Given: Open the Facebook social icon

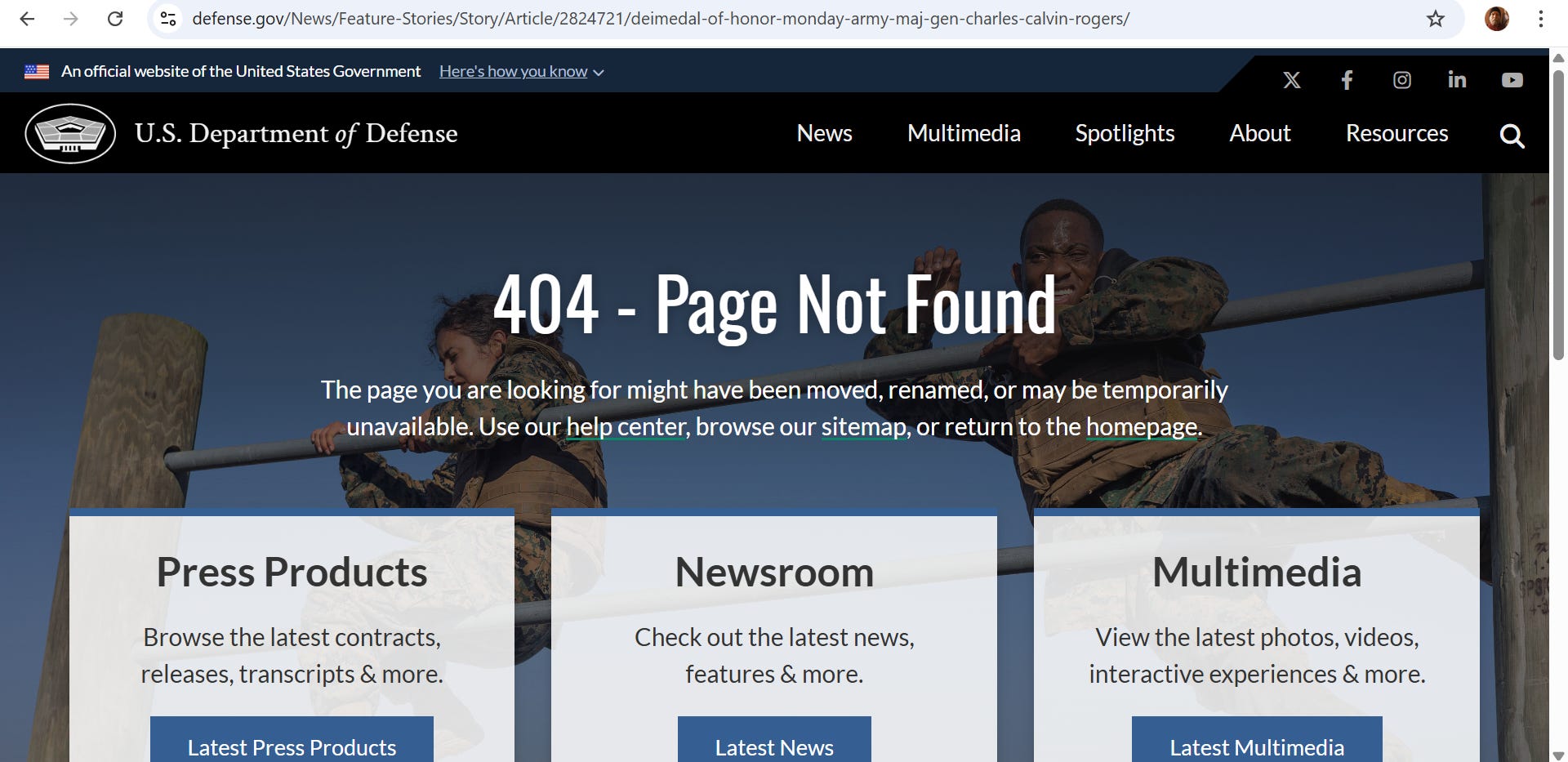Looking at the screenshot, I should pos(1347,80).
